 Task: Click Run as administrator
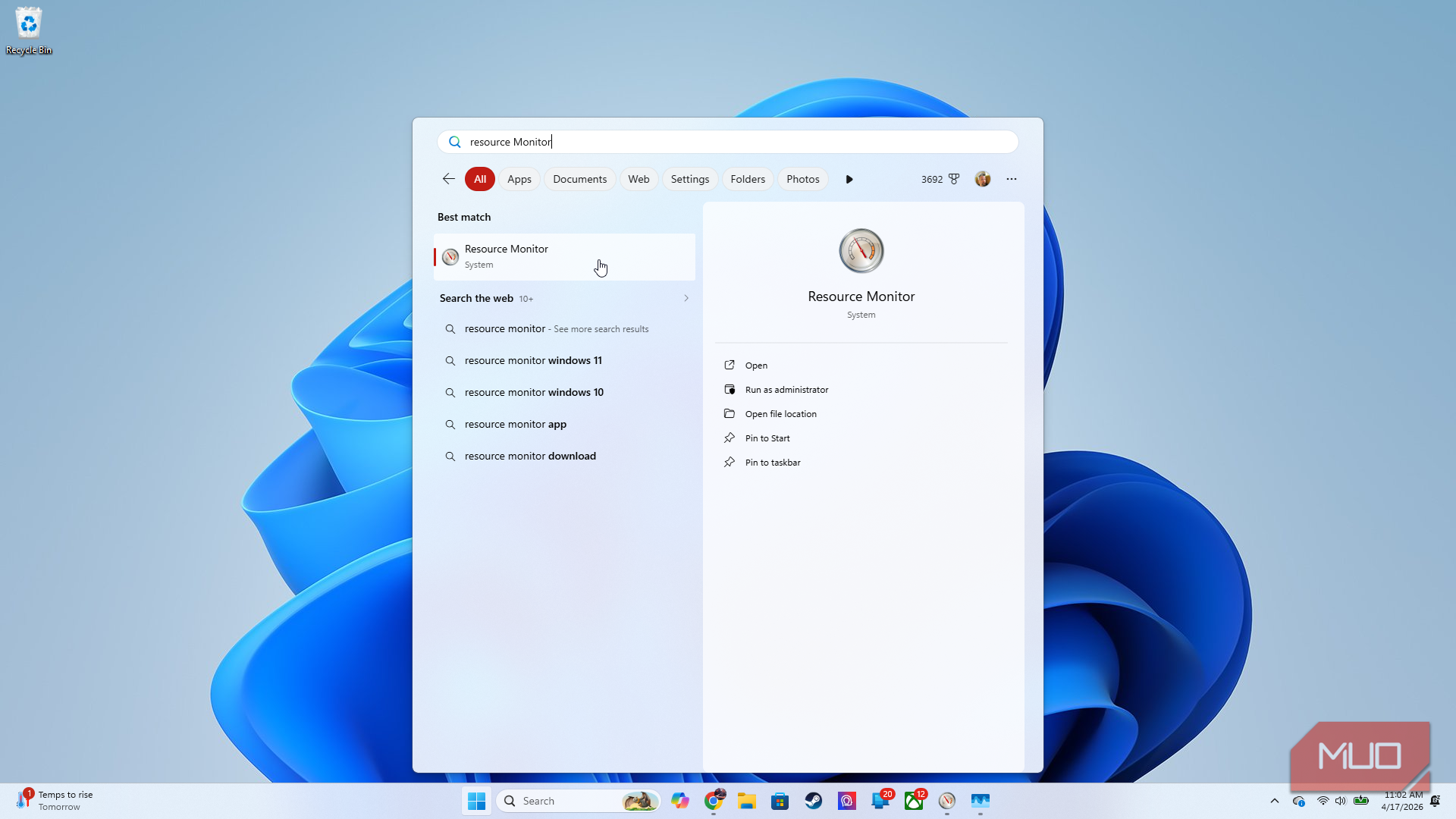(861, 390)
